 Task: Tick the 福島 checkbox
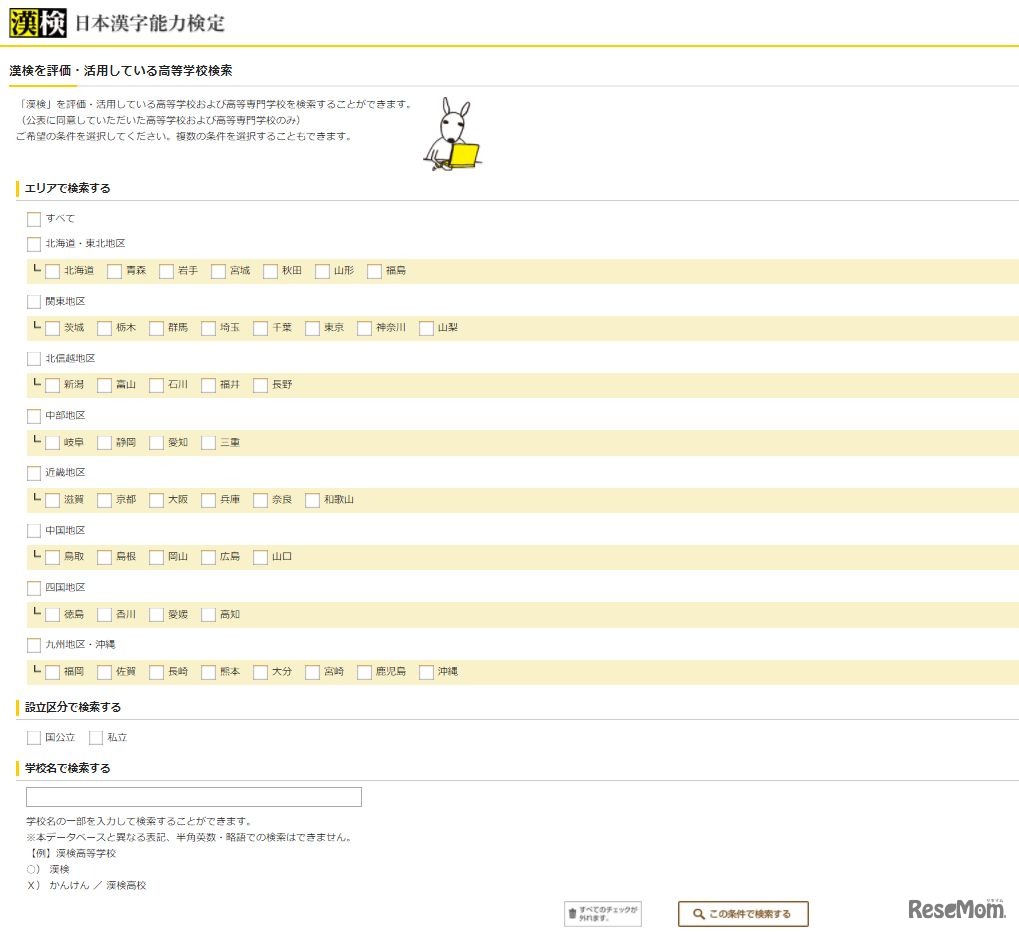coord(374,271)
